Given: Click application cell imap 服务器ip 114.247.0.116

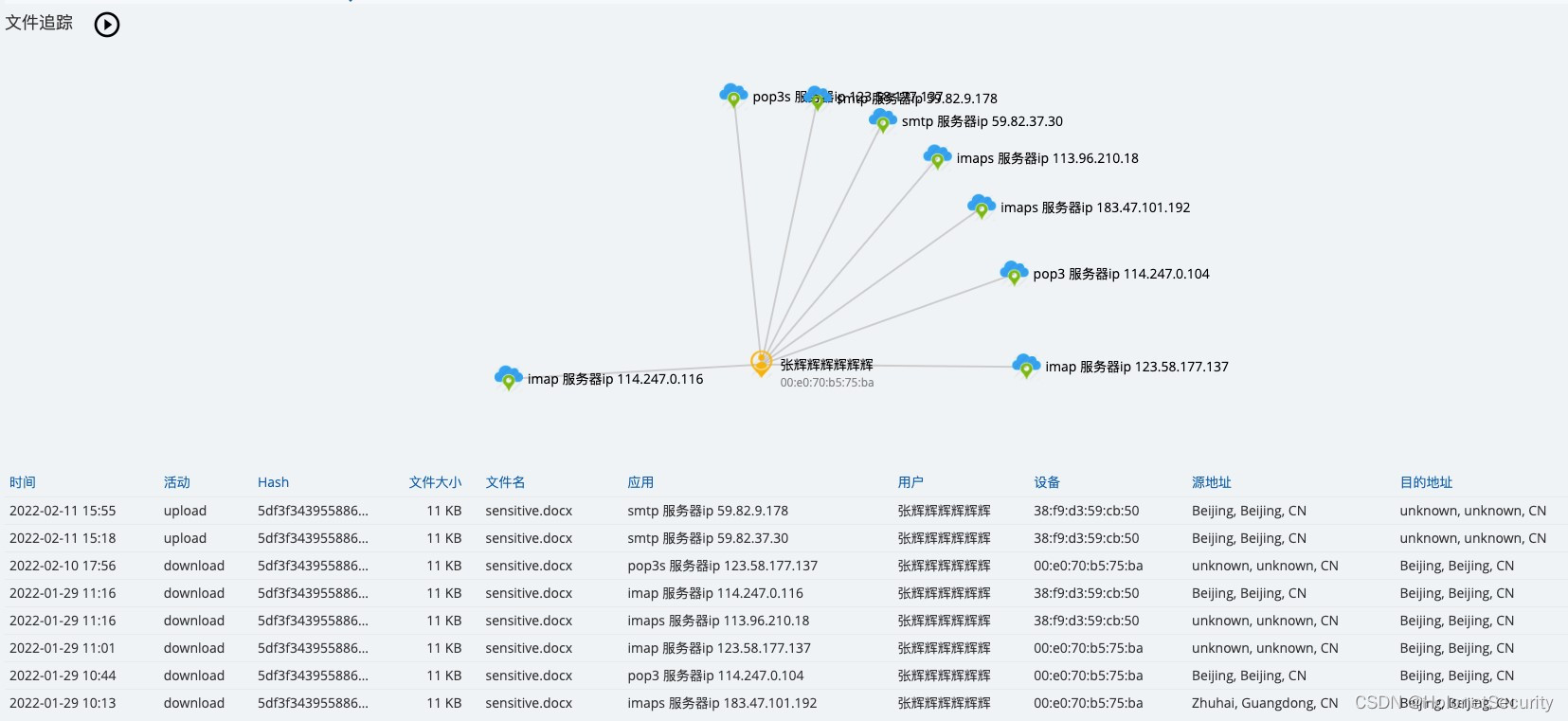Looking at the screenshot, I should point(715,593).
